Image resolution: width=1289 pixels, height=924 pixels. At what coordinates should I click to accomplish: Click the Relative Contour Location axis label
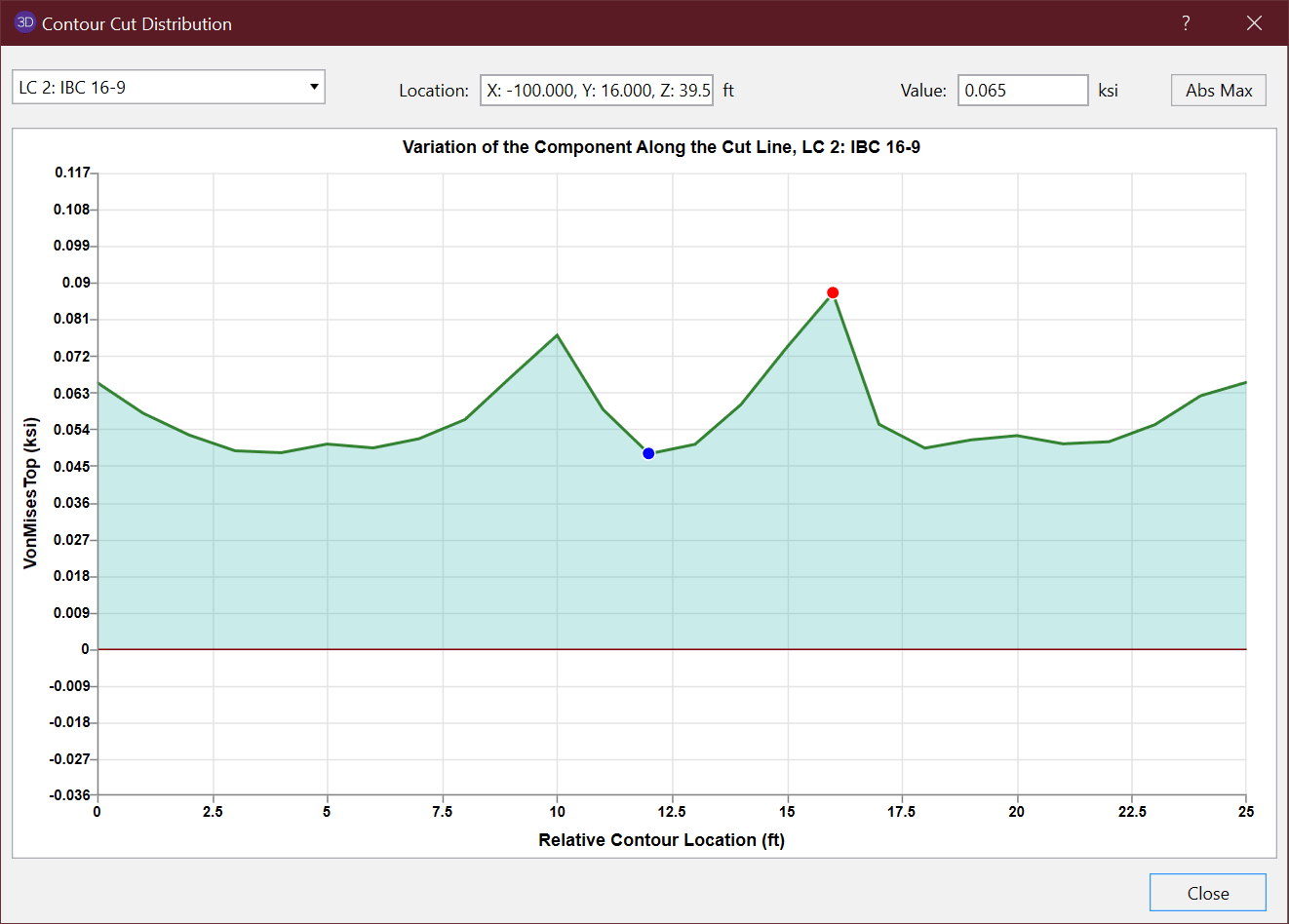coord(661,840)
